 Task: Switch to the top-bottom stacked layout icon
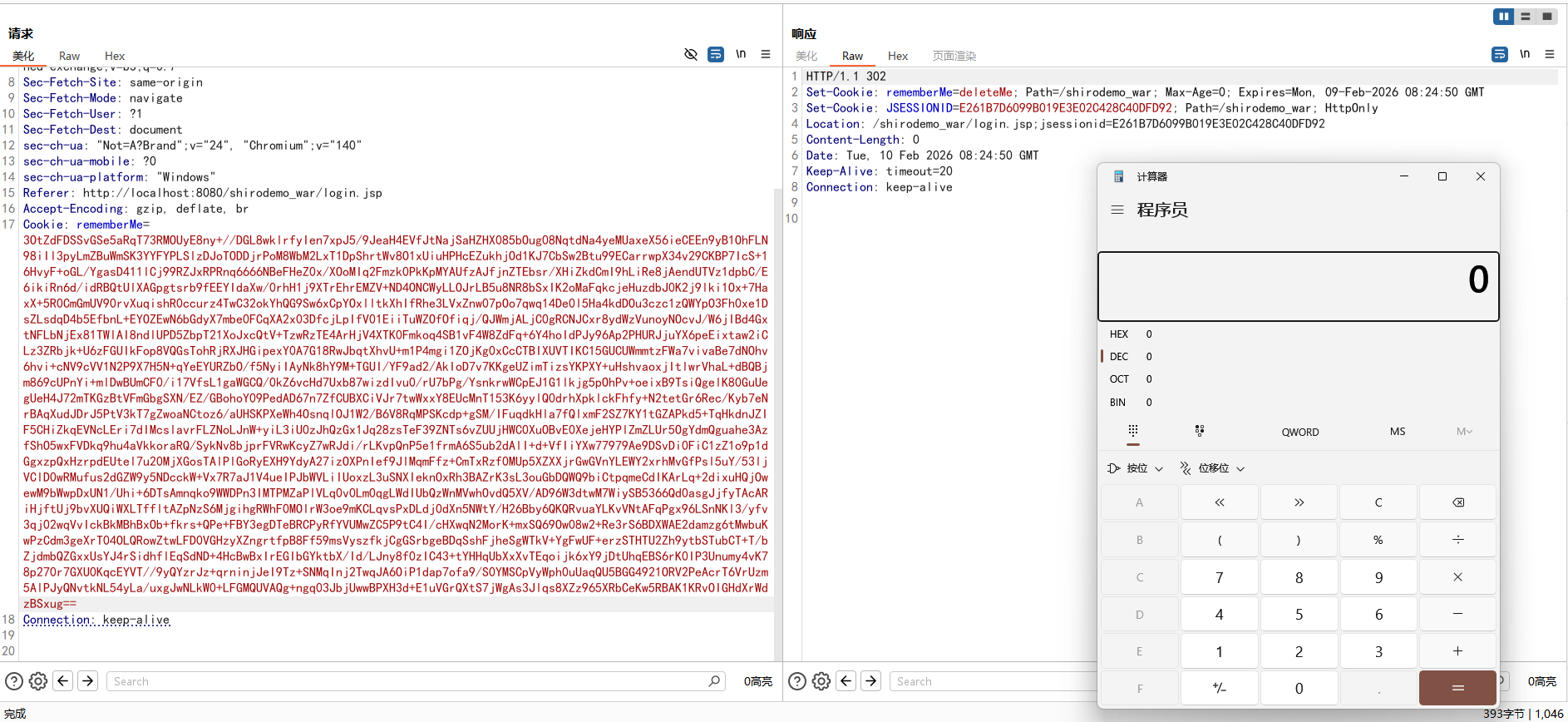1525,17
